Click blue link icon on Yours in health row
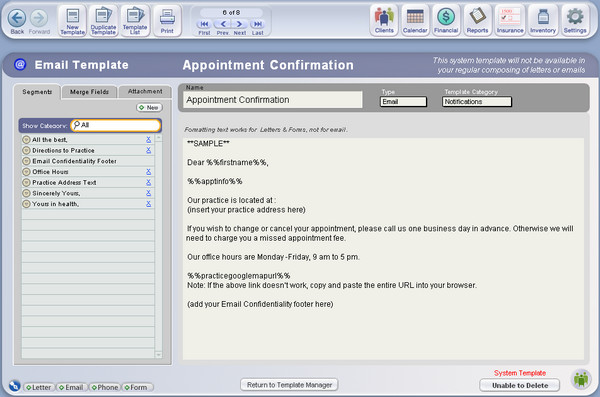 [148, 204]
